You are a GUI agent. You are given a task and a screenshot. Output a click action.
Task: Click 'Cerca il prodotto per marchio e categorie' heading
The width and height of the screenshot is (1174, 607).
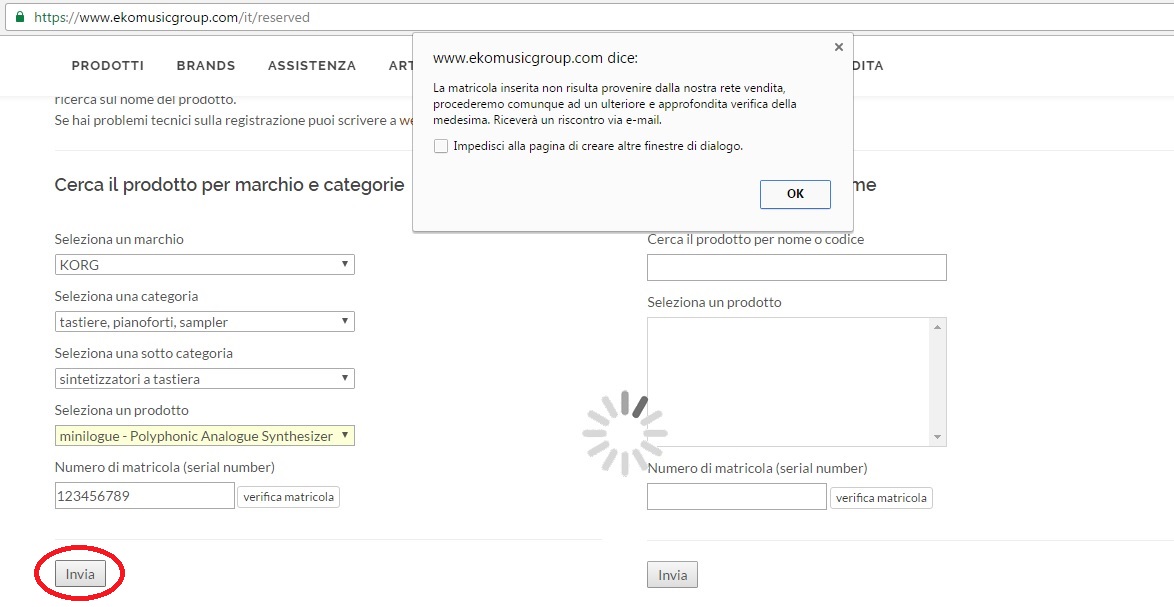(229, 185)
